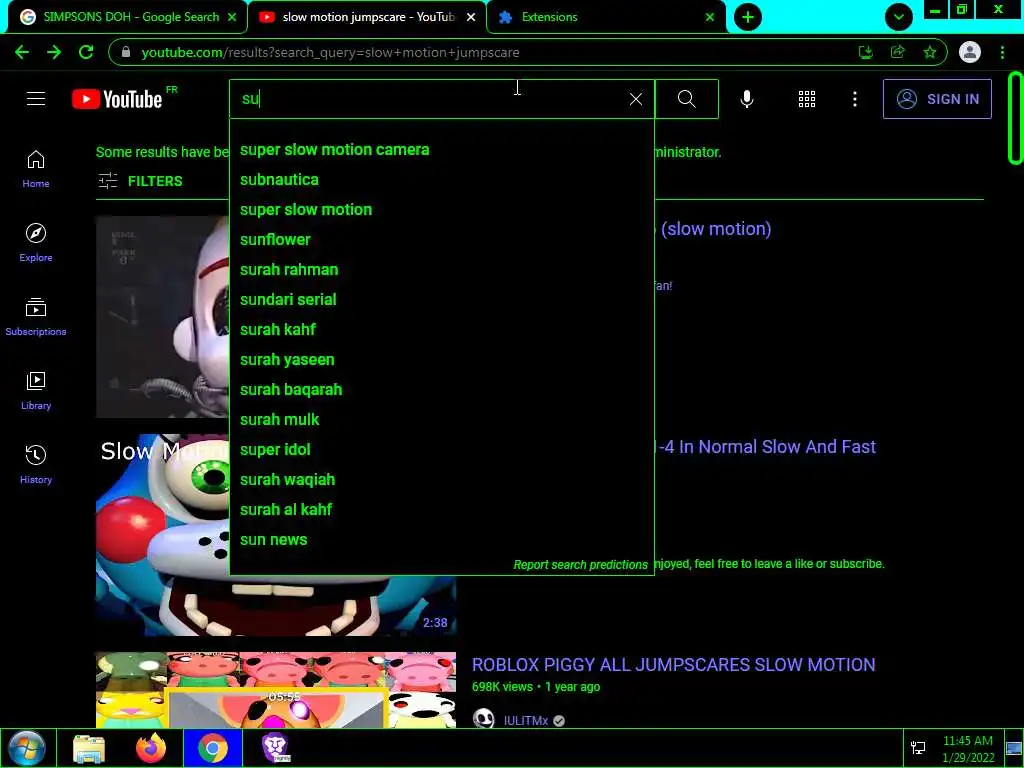Image resolution: width=1024 pixels, height=768 pixels.
Task: Select suggestion 'sunflower'
Action: 441,240
